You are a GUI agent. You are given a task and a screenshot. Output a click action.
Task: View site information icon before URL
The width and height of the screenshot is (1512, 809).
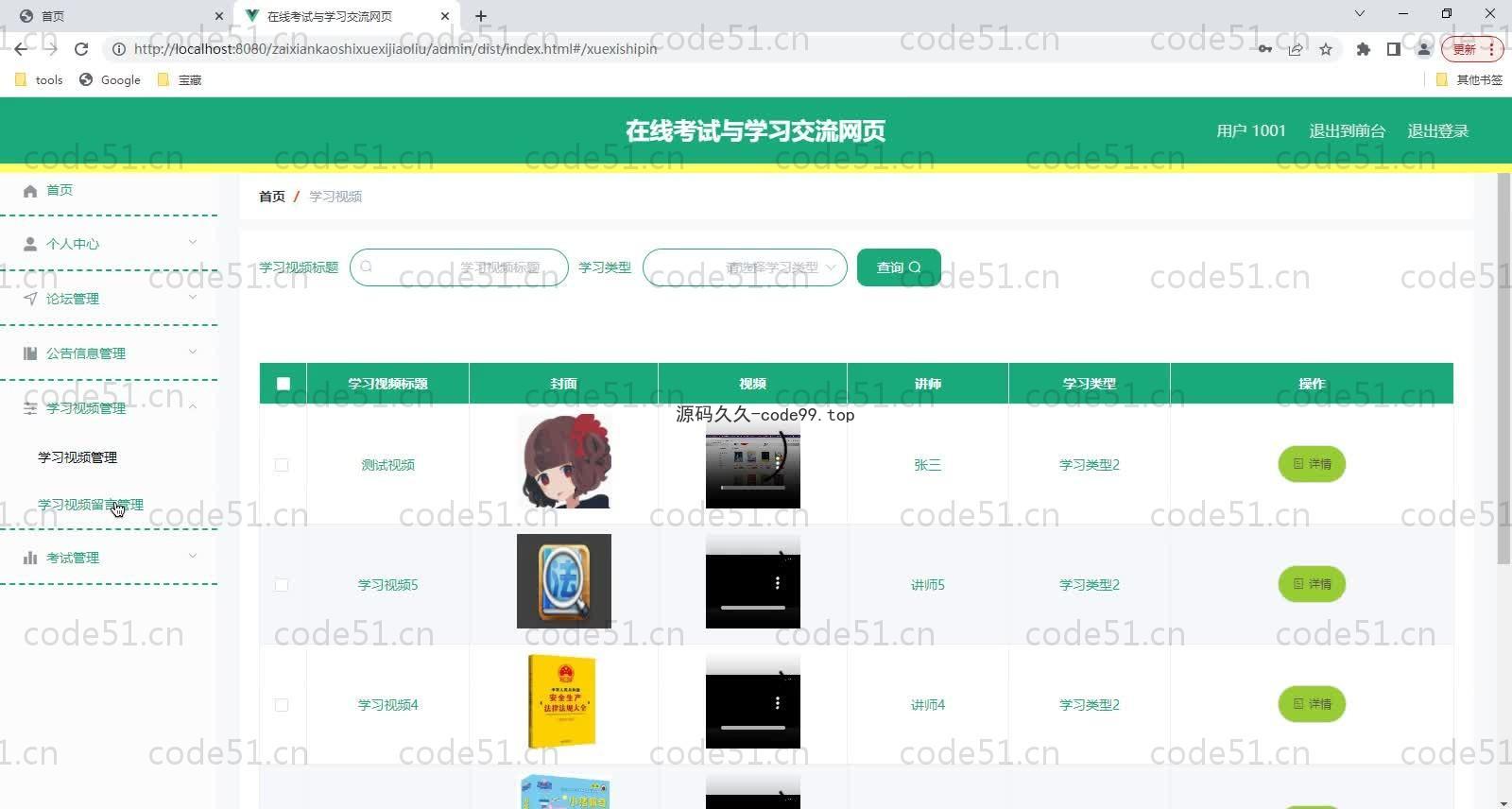pyautogui.click(x=119, y=49)
